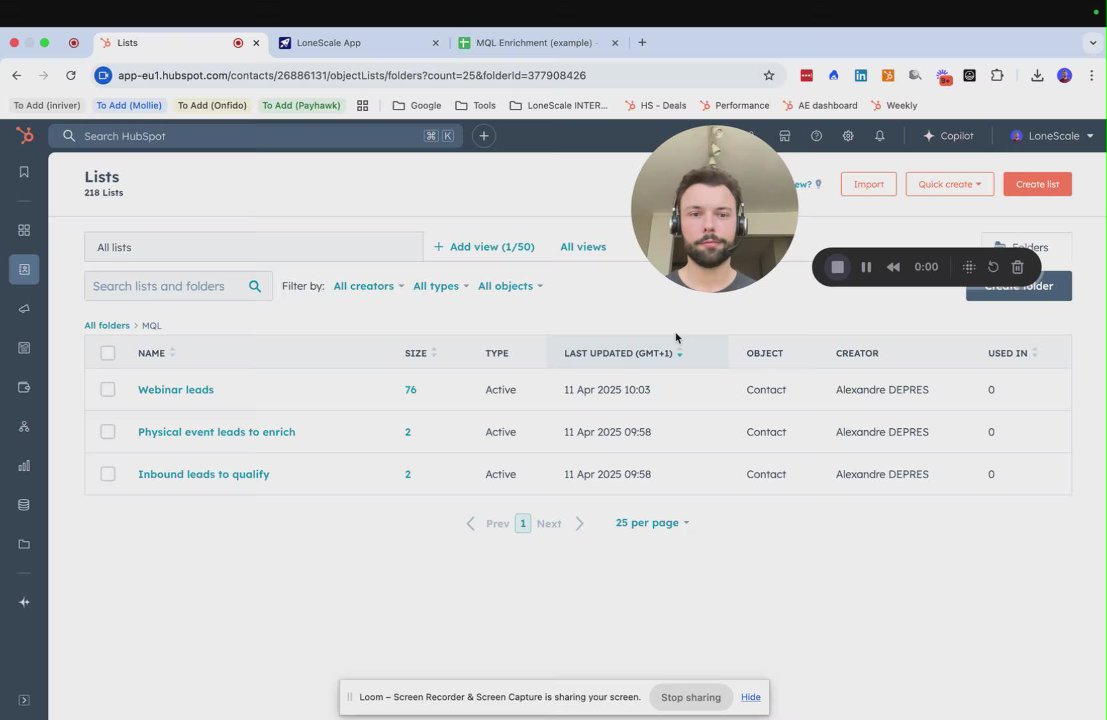1107x720 pixels.
Task: Open the Commerce wallet sidebar icon
Action: (x=24, y=387)
